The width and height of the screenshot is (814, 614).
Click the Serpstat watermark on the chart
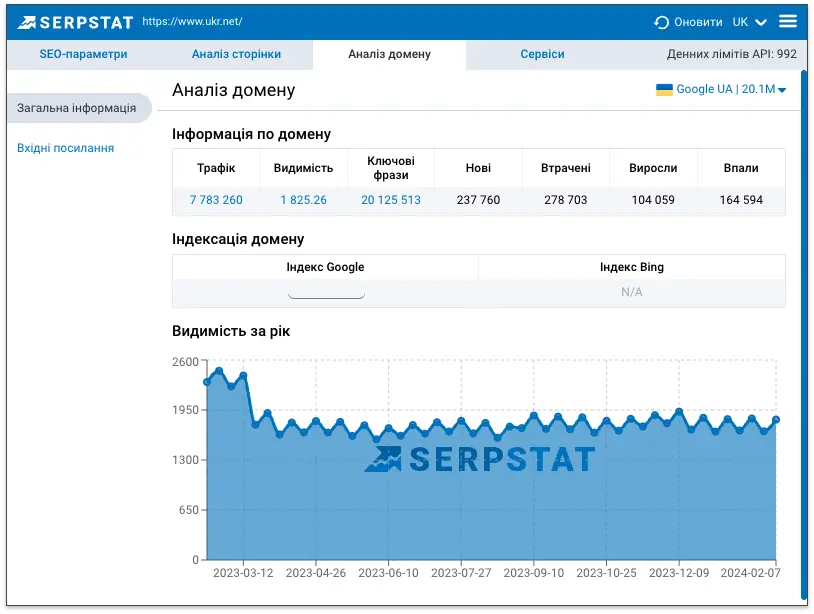tap(483, 460)
